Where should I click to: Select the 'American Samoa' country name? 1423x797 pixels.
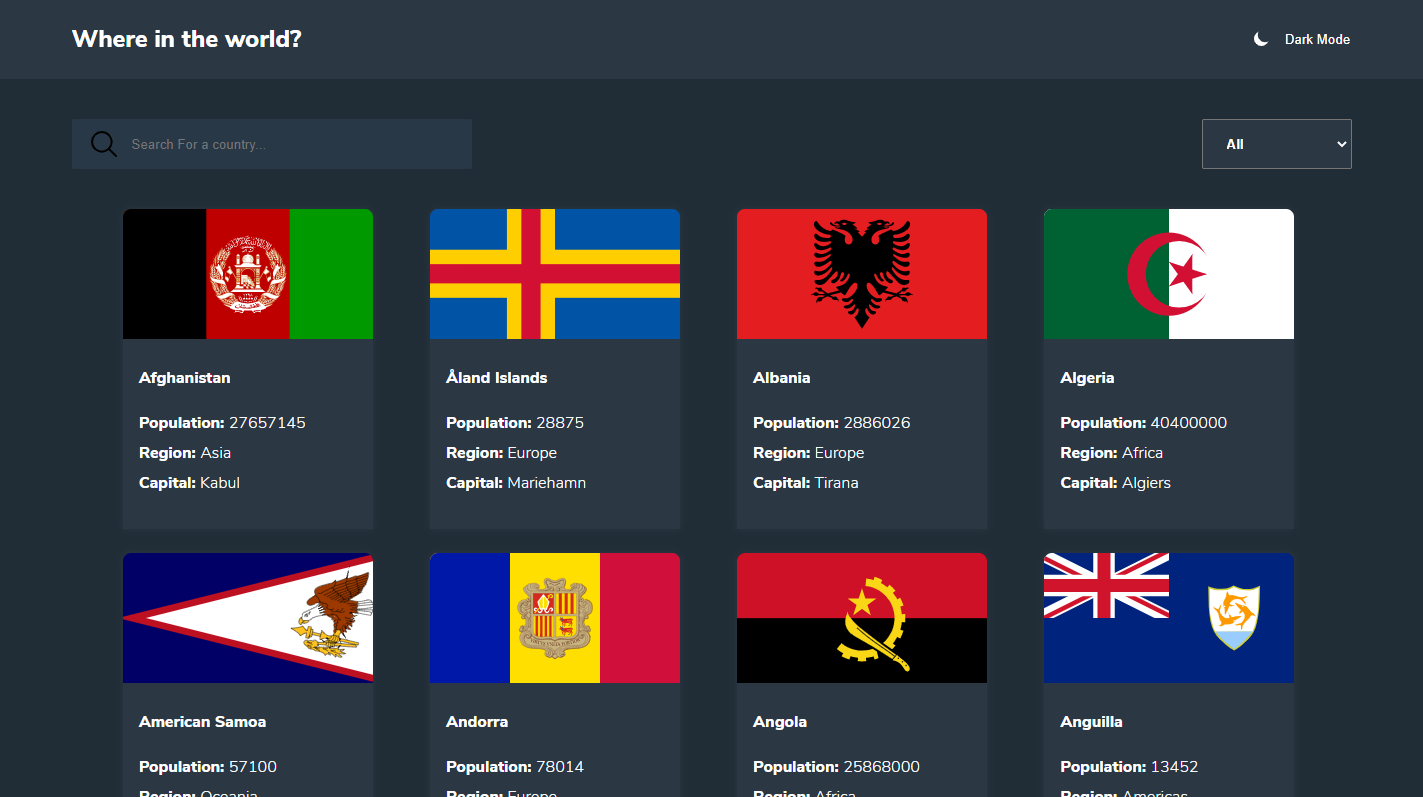(x=203, y=722)
